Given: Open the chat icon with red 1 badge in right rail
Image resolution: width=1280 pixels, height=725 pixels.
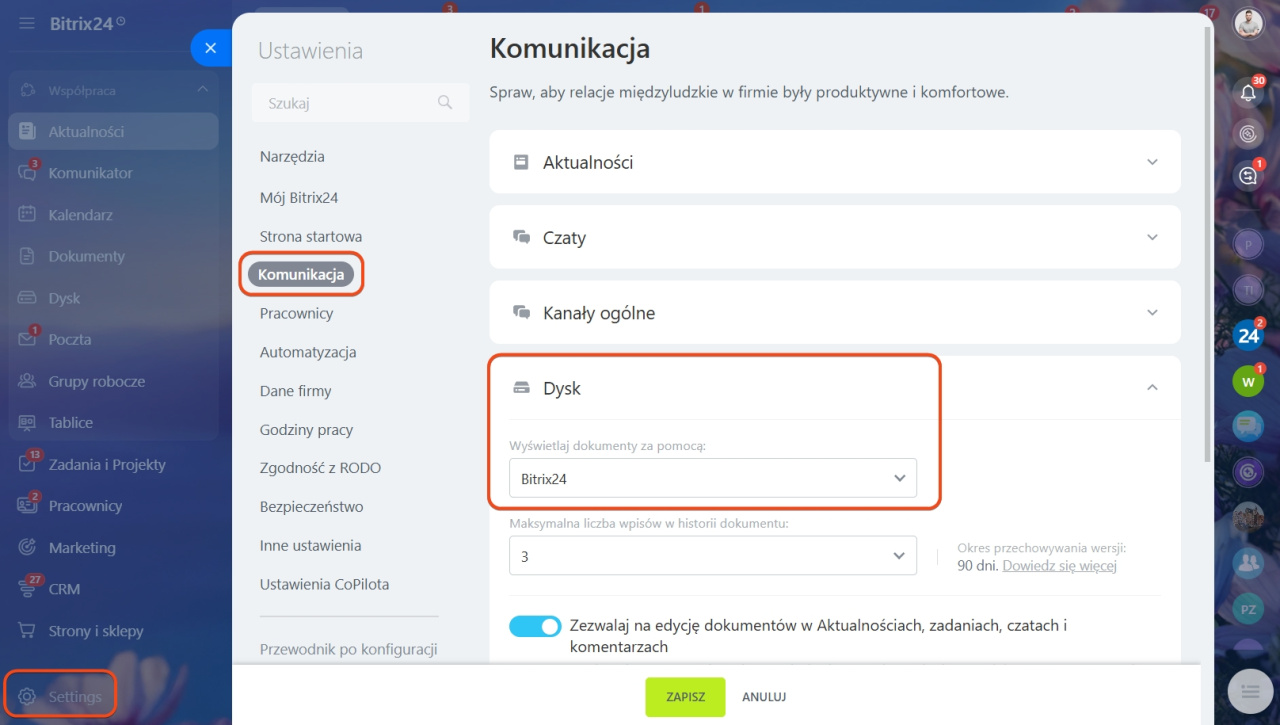Looking at the screenshot, I should [x=1248, y=175].
